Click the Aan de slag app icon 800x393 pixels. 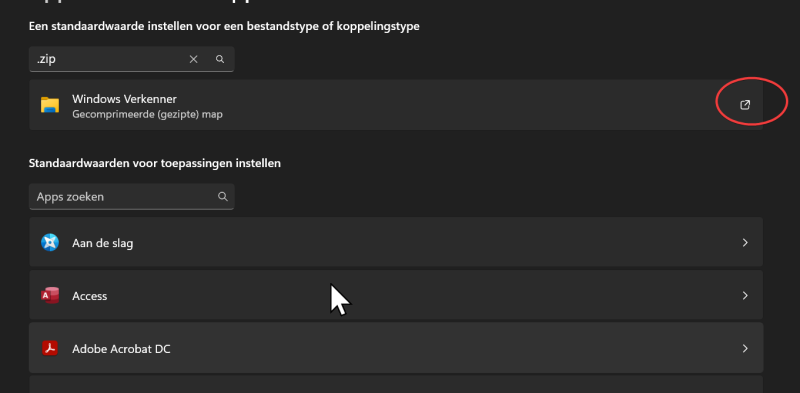tap(50, 242)
